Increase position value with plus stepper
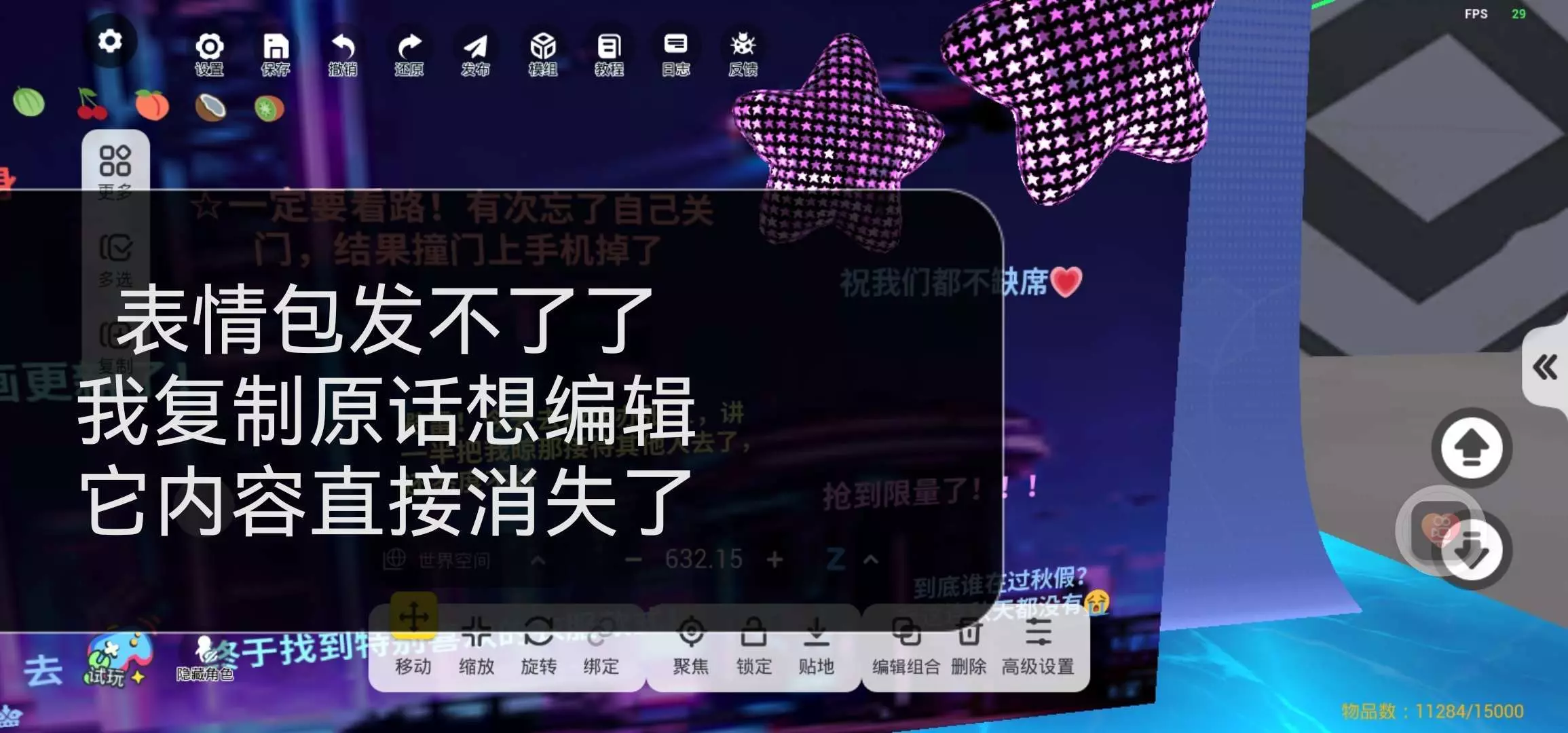 [x=774, y=560]
